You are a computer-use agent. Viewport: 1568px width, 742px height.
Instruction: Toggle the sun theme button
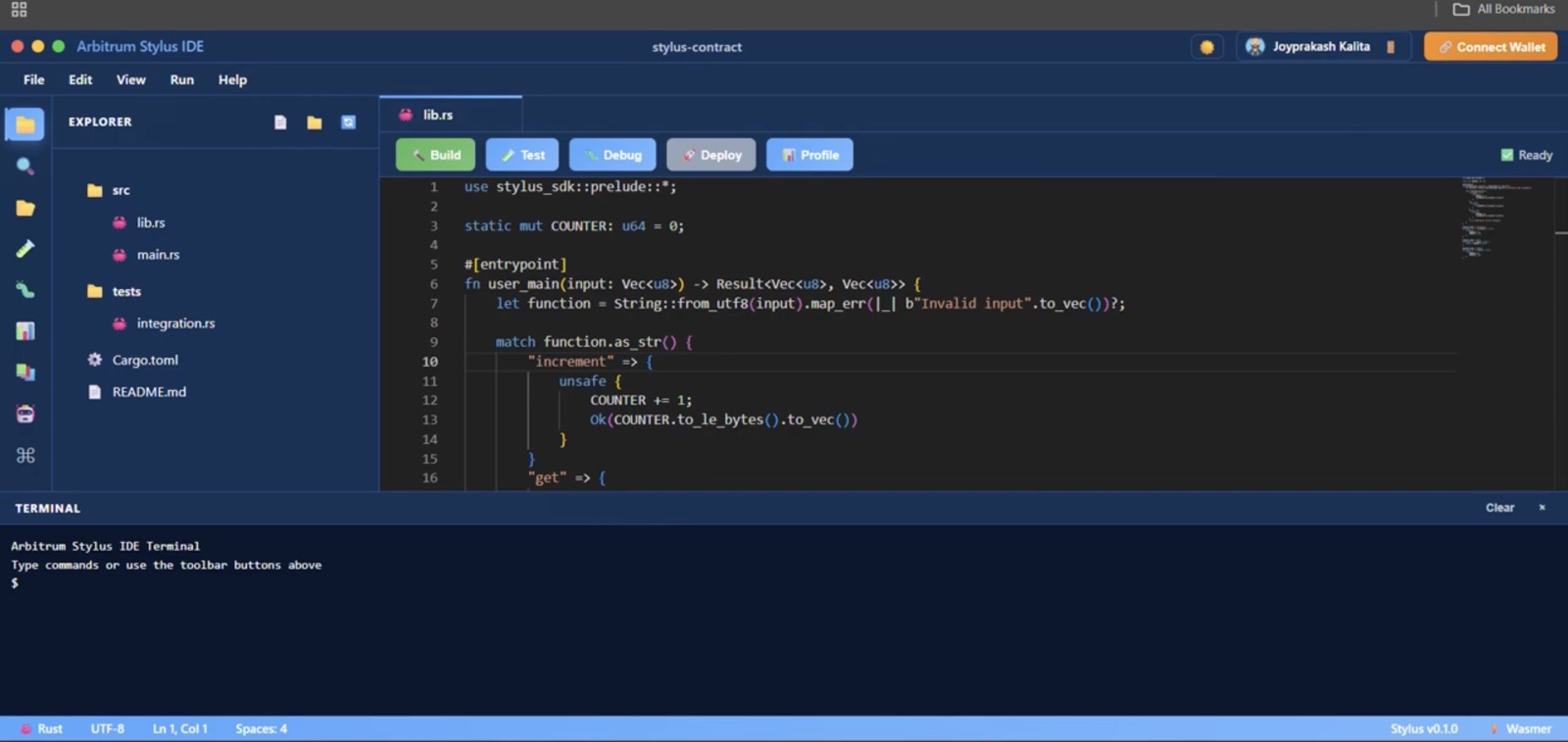click(1206, 47)
